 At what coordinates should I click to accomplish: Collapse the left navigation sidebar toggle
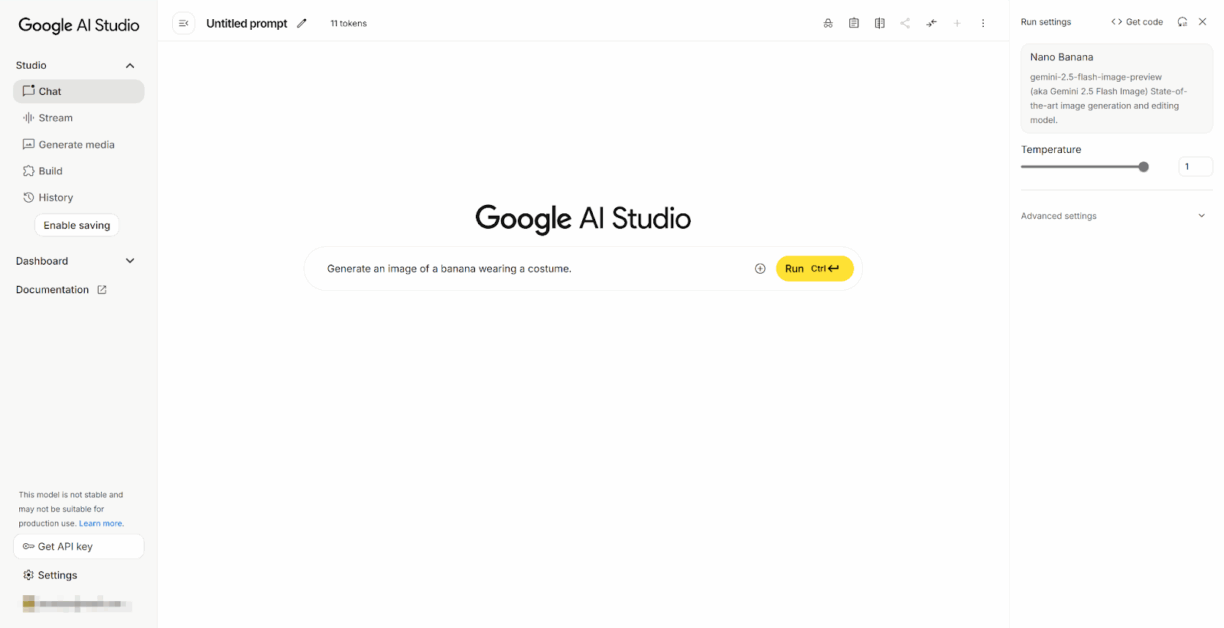pyautogui.click(x=183, y=23)
